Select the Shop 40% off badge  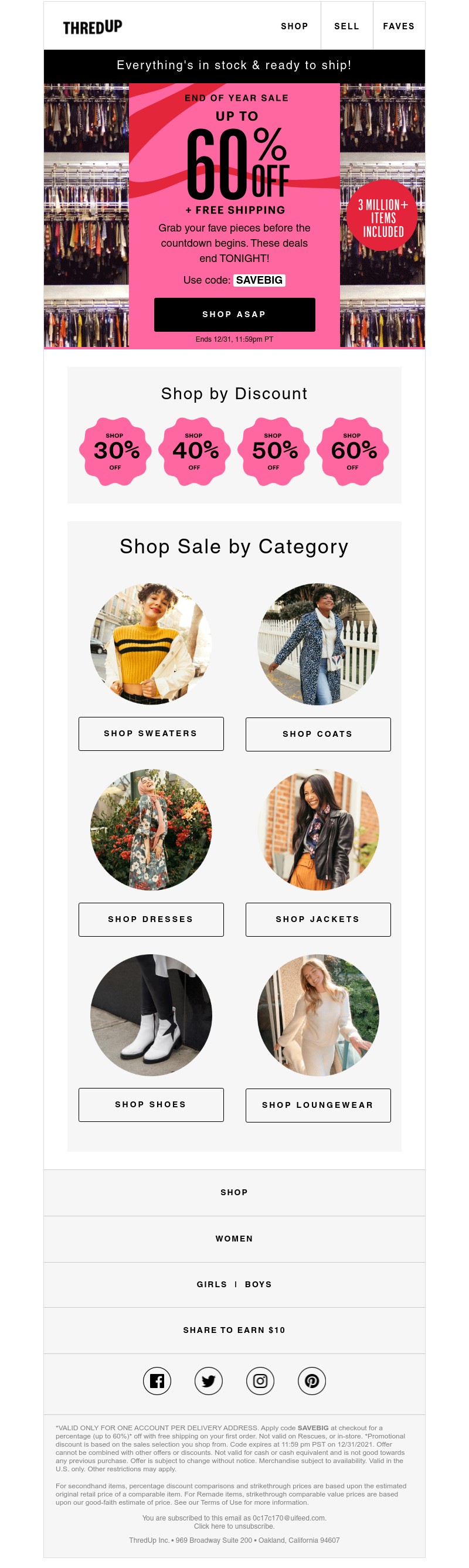pos(194,452)
